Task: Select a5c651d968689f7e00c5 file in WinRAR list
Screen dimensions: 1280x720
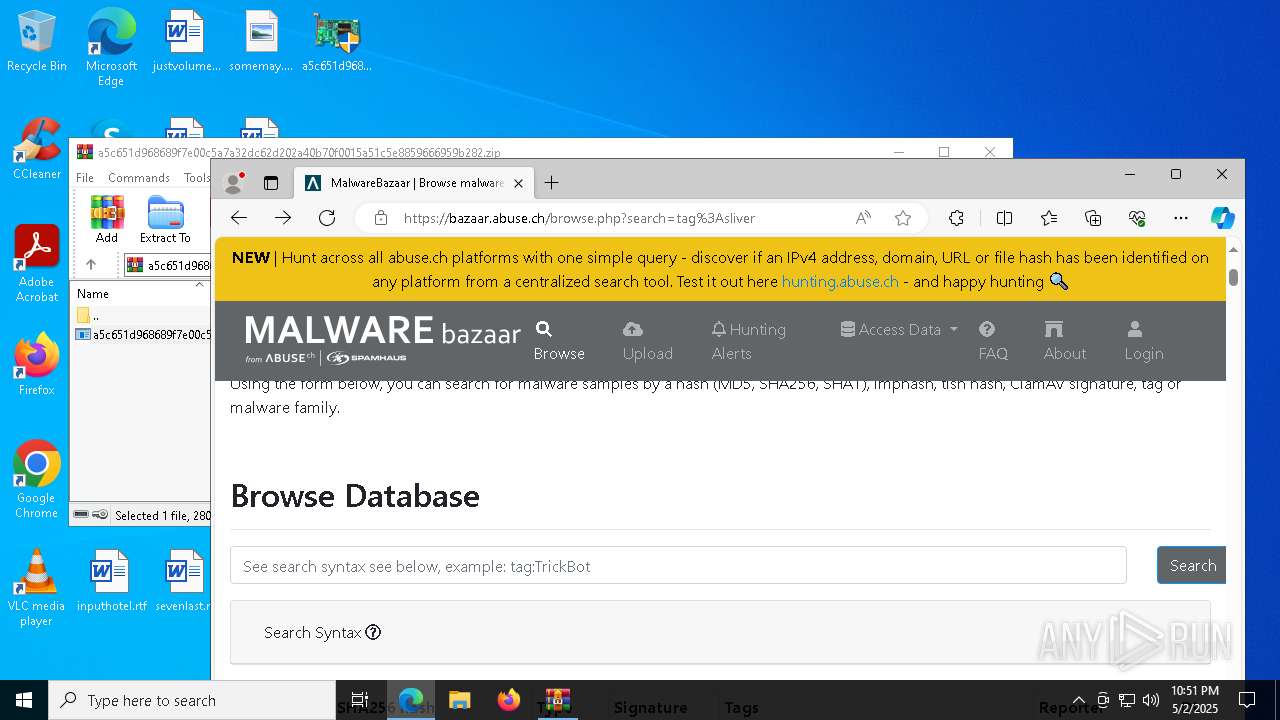Action: [x=142, y=335]
